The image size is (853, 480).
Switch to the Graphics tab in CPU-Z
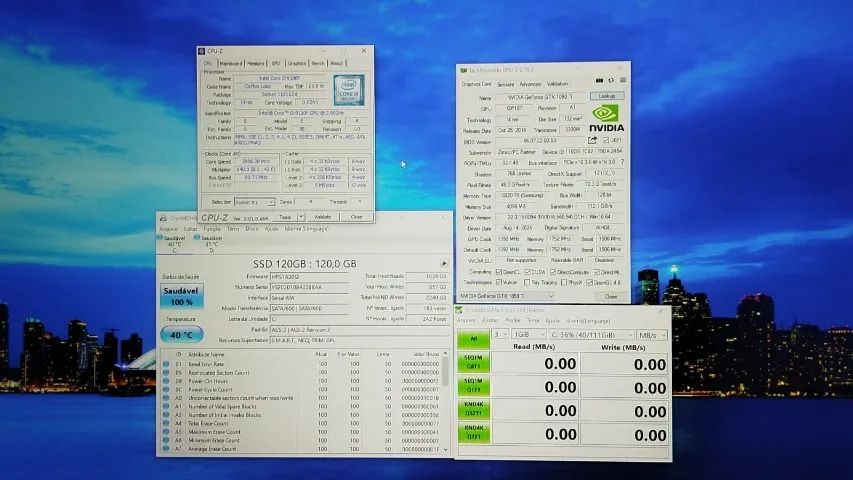(296, 64)
